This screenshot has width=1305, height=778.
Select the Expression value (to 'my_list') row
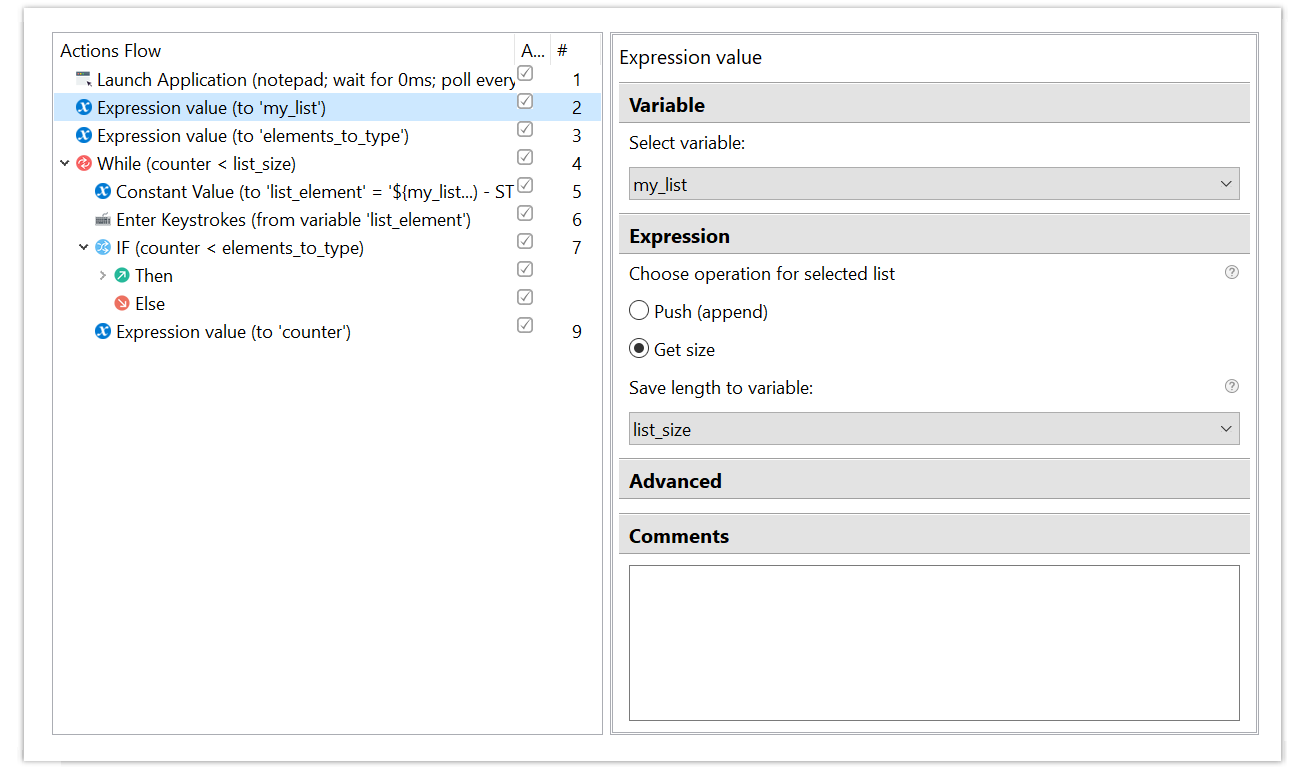coord(327,107)
